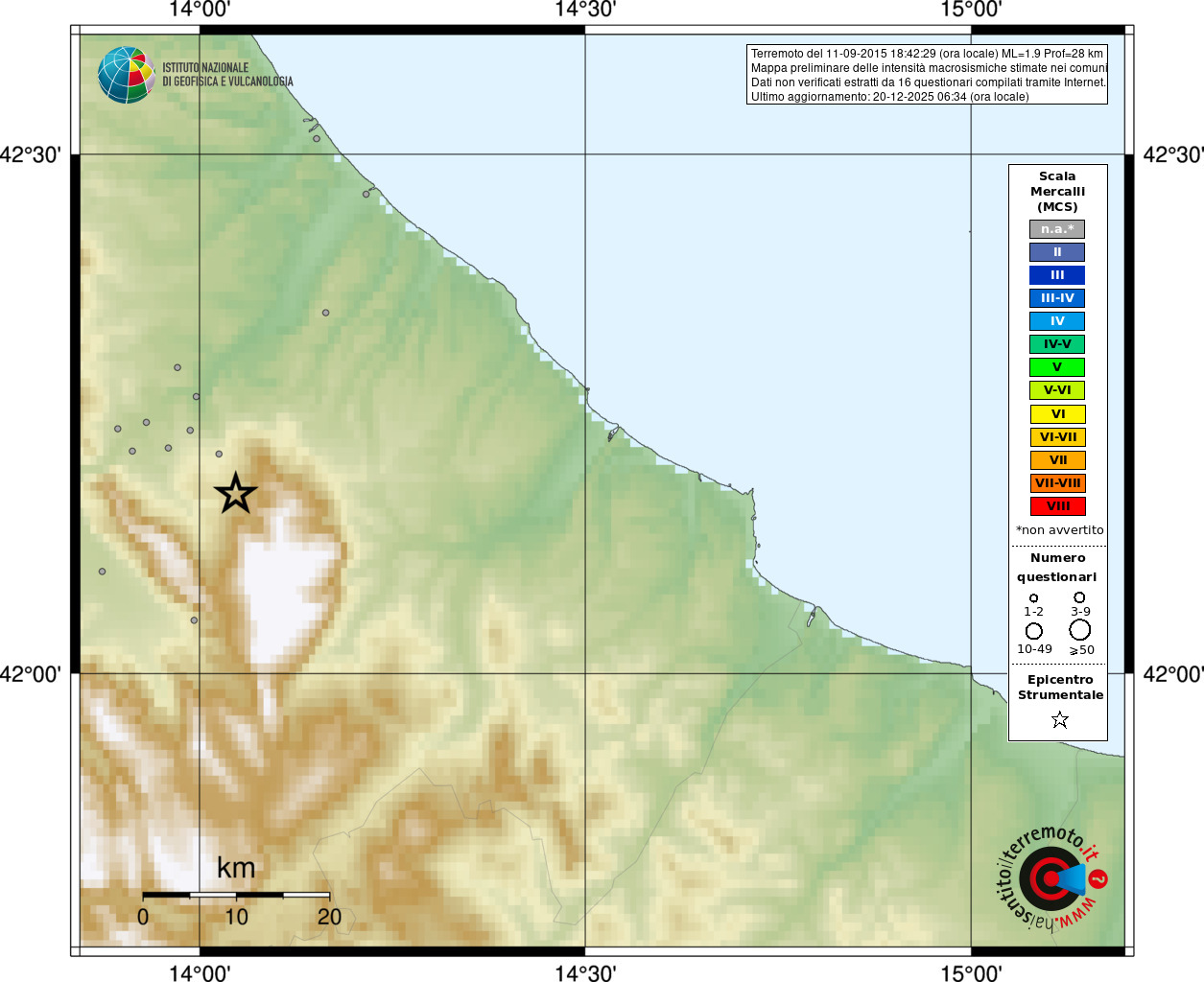Click the 10-49 questionnaires circle symbol
The height and width of the screenshot is (982, 1204).
(x=1033, y=631)
